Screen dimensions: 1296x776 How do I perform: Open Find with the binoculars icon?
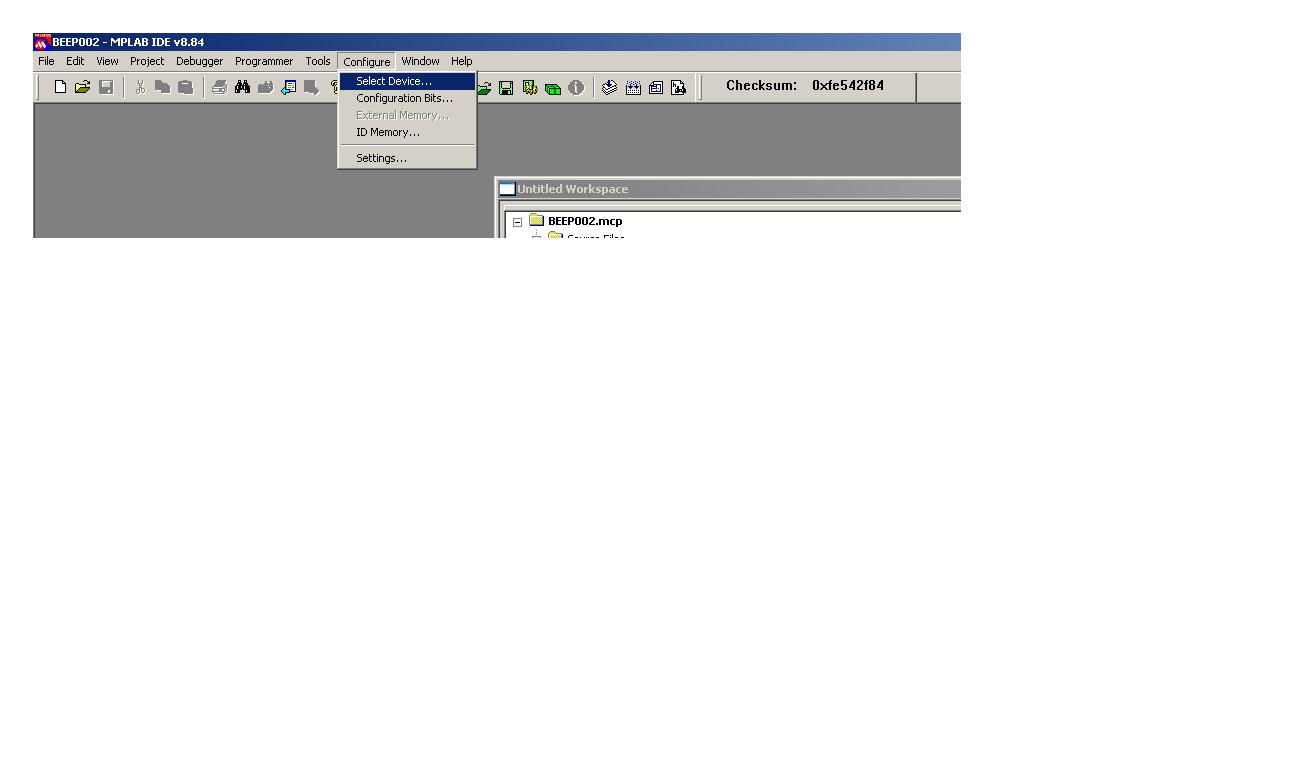point(242,87)
